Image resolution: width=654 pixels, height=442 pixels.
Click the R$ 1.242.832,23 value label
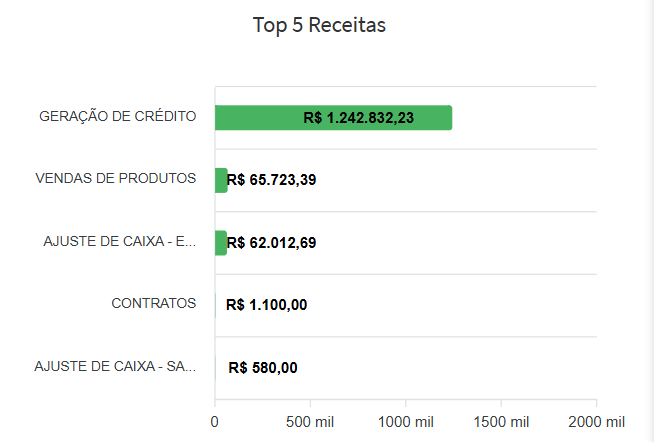[358, 118]
